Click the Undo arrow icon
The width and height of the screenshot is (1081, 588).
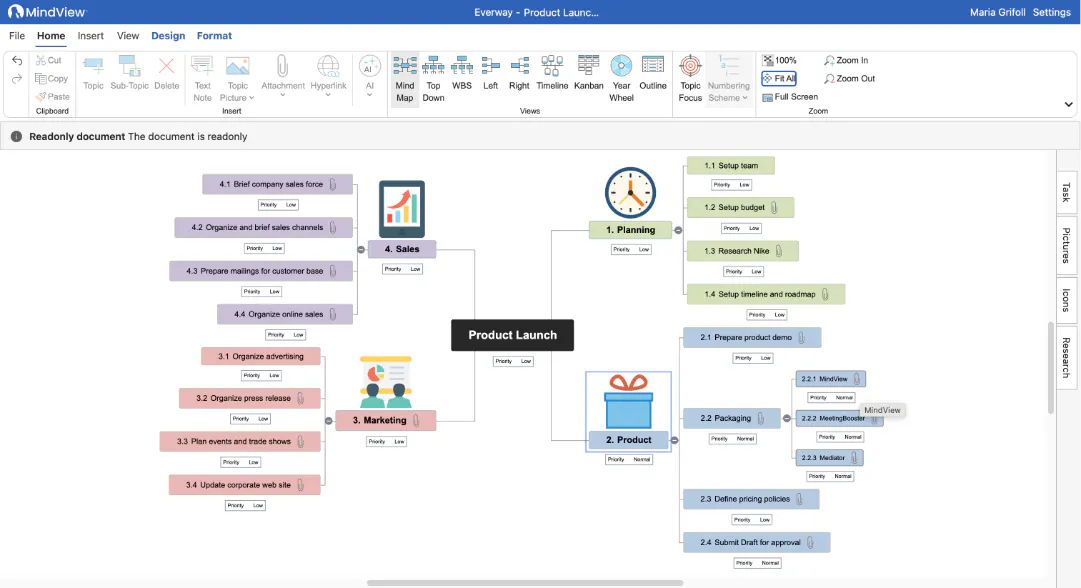click(17, 61)
